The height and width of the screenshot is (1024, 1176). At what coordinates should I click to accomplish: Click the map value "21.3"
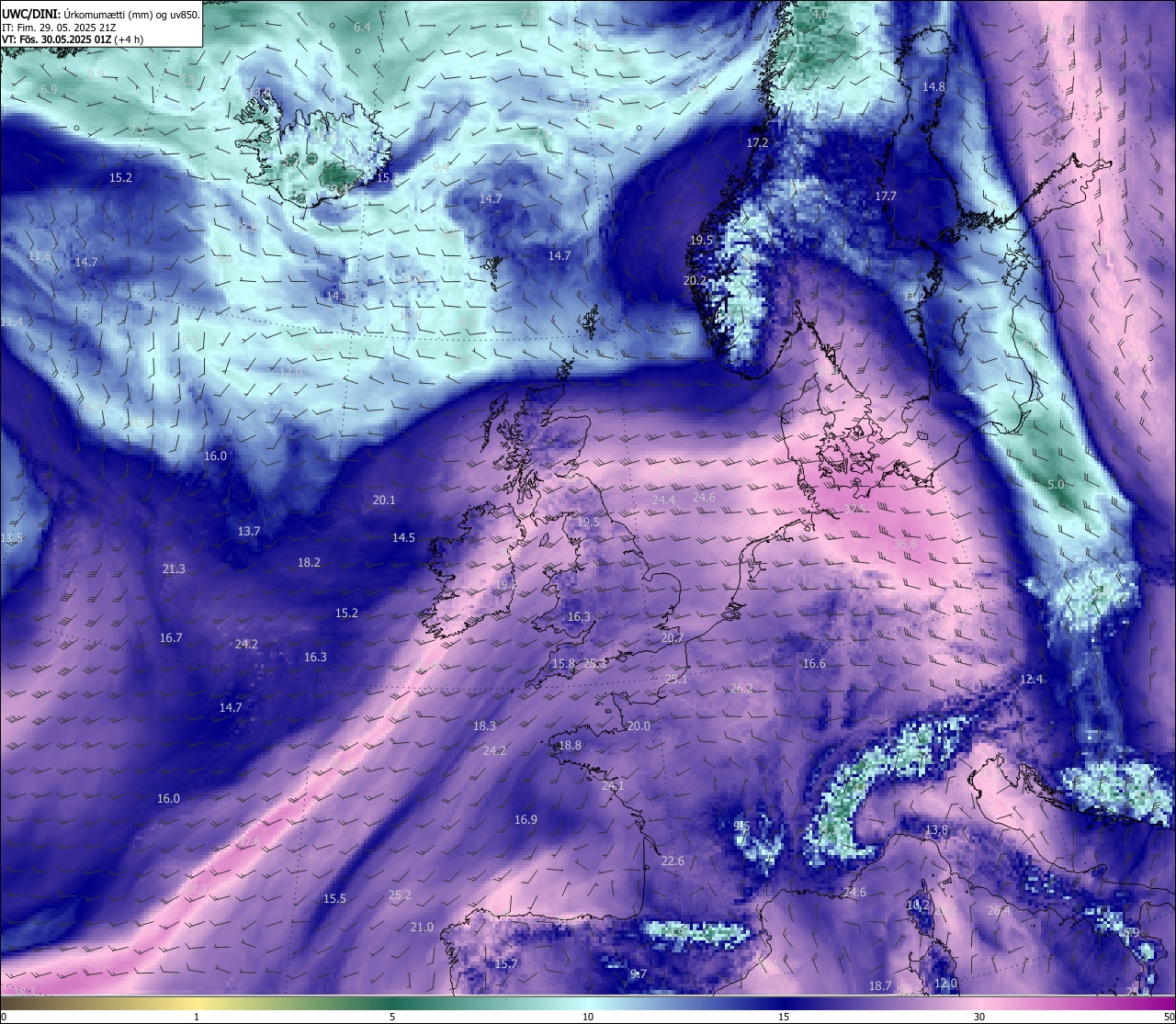point(174,568)
